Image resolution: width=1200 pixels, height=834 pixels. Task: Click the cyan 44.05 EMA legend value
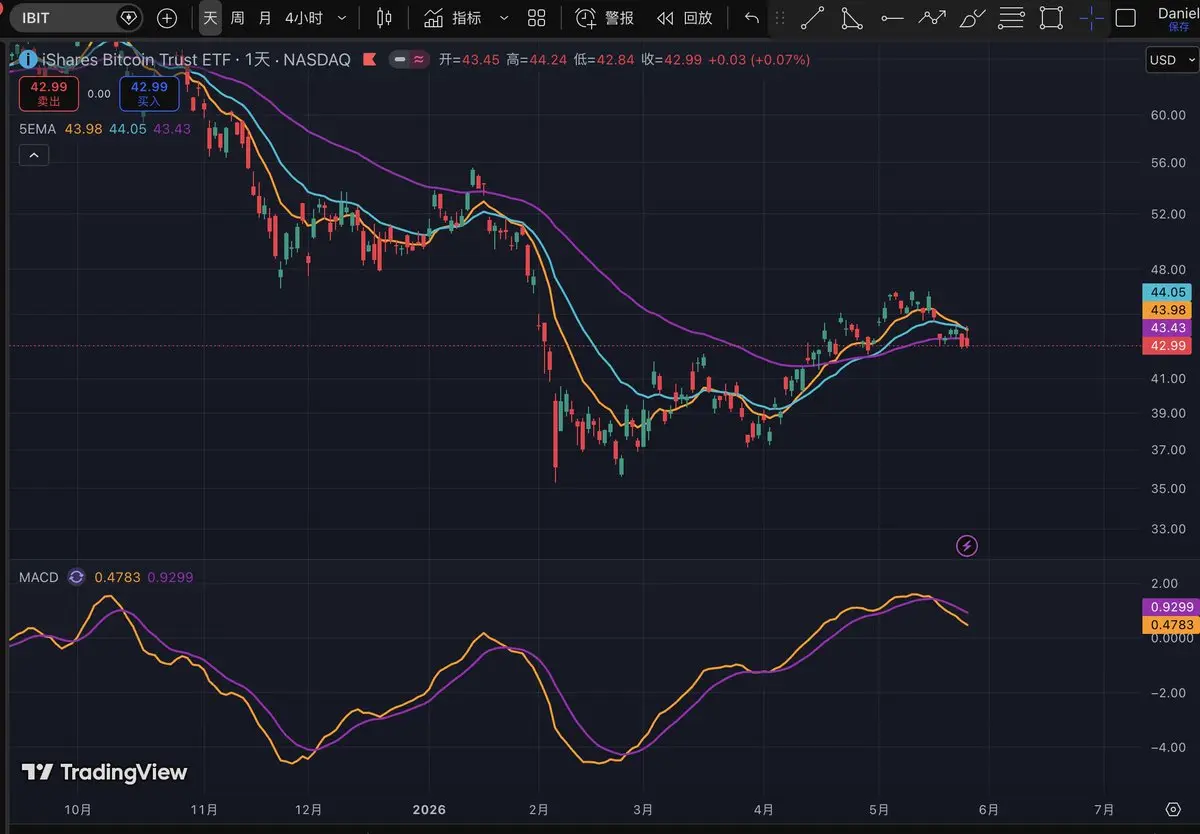(128, 129)
